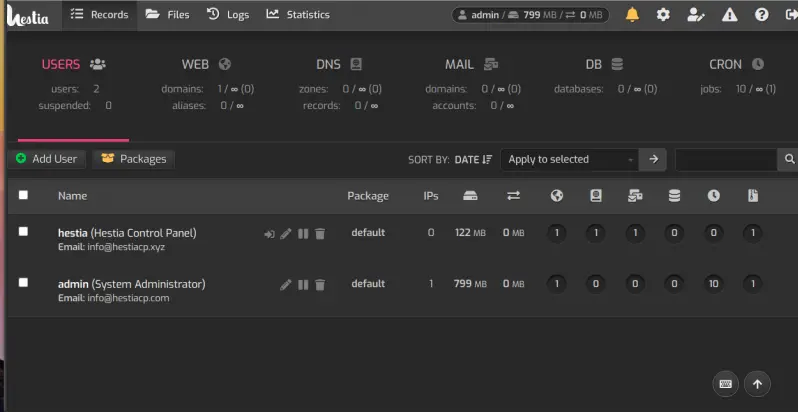
Task: Open edit user profile icon in the top bar
Action: tap(696, 15)
